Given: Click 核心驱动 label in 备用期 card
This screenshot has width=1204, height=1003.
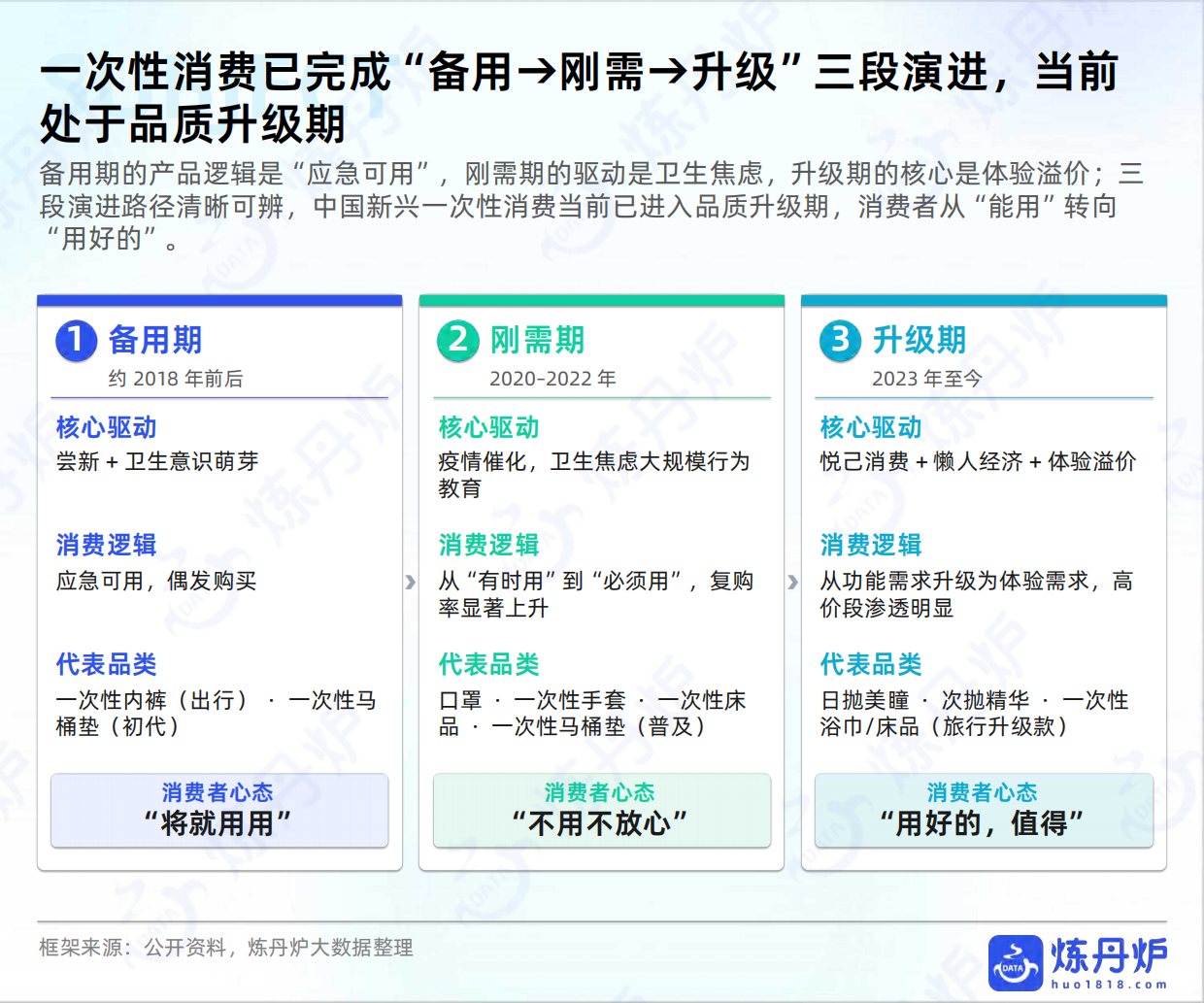Looking at the screenshot, I should [x=107, y=427].
